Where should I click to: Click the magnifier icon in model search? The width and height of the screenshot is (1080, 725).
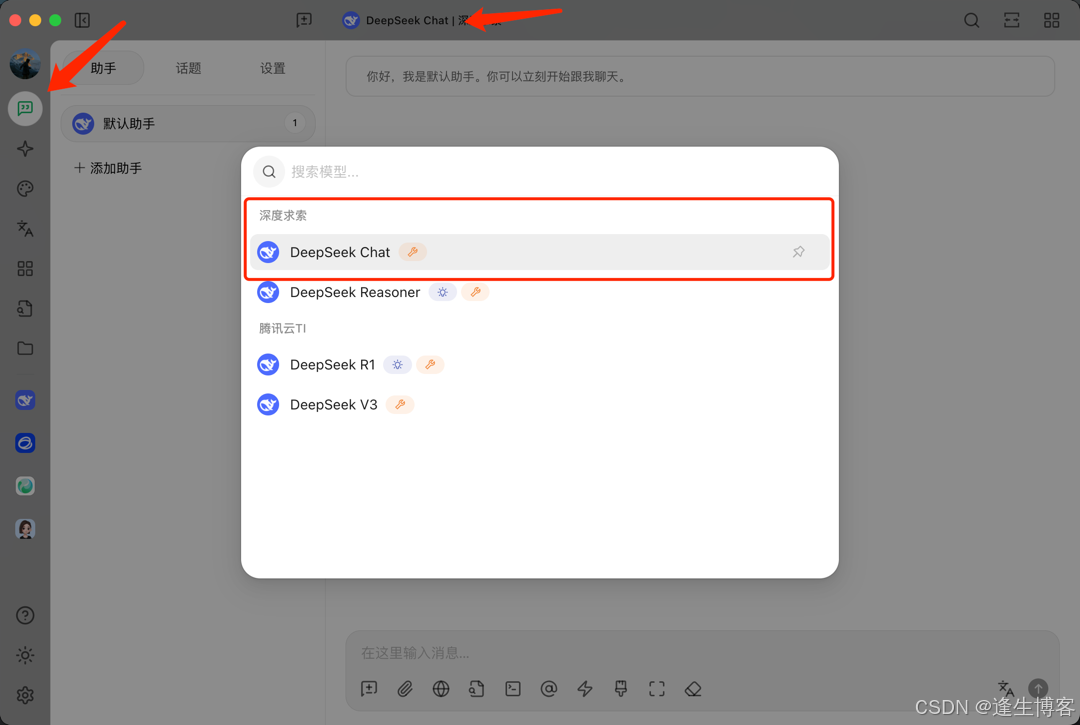click(269, 171)
